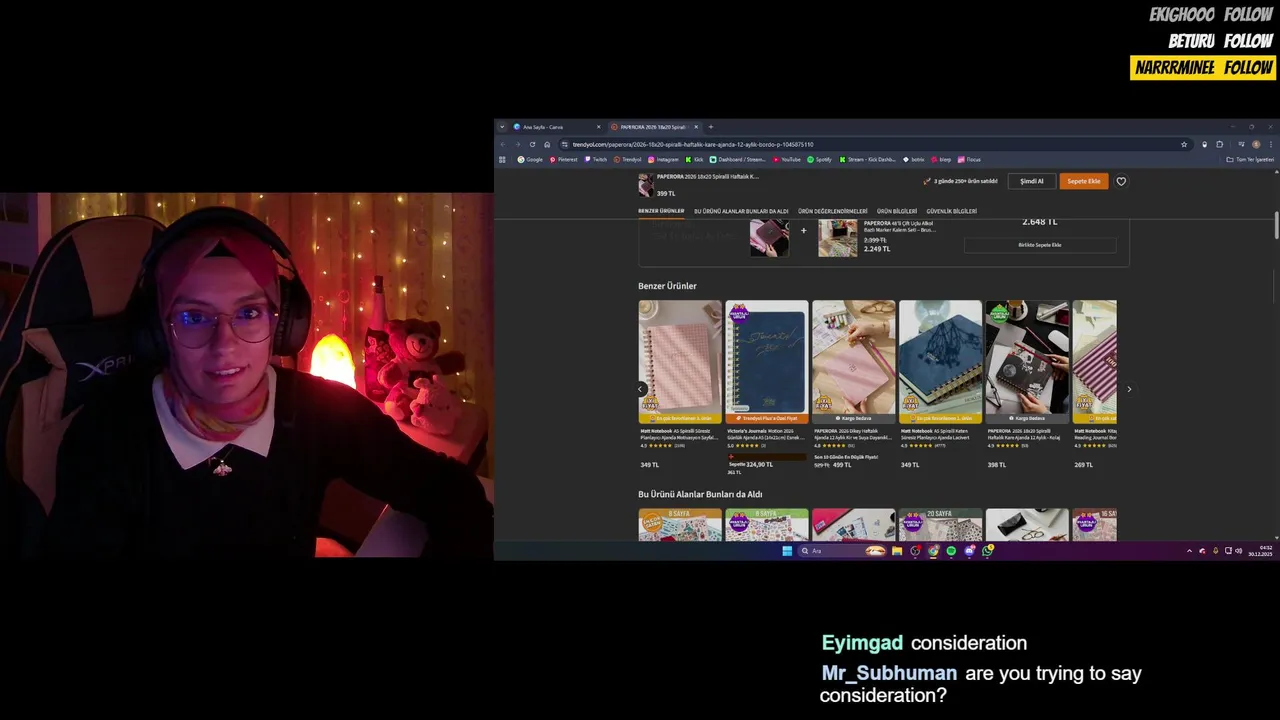Select the ÜRÜN DEĞERLENDİRMELERİ tab
This screenshot has height=720, width=1280.
(x=833, y=211)
